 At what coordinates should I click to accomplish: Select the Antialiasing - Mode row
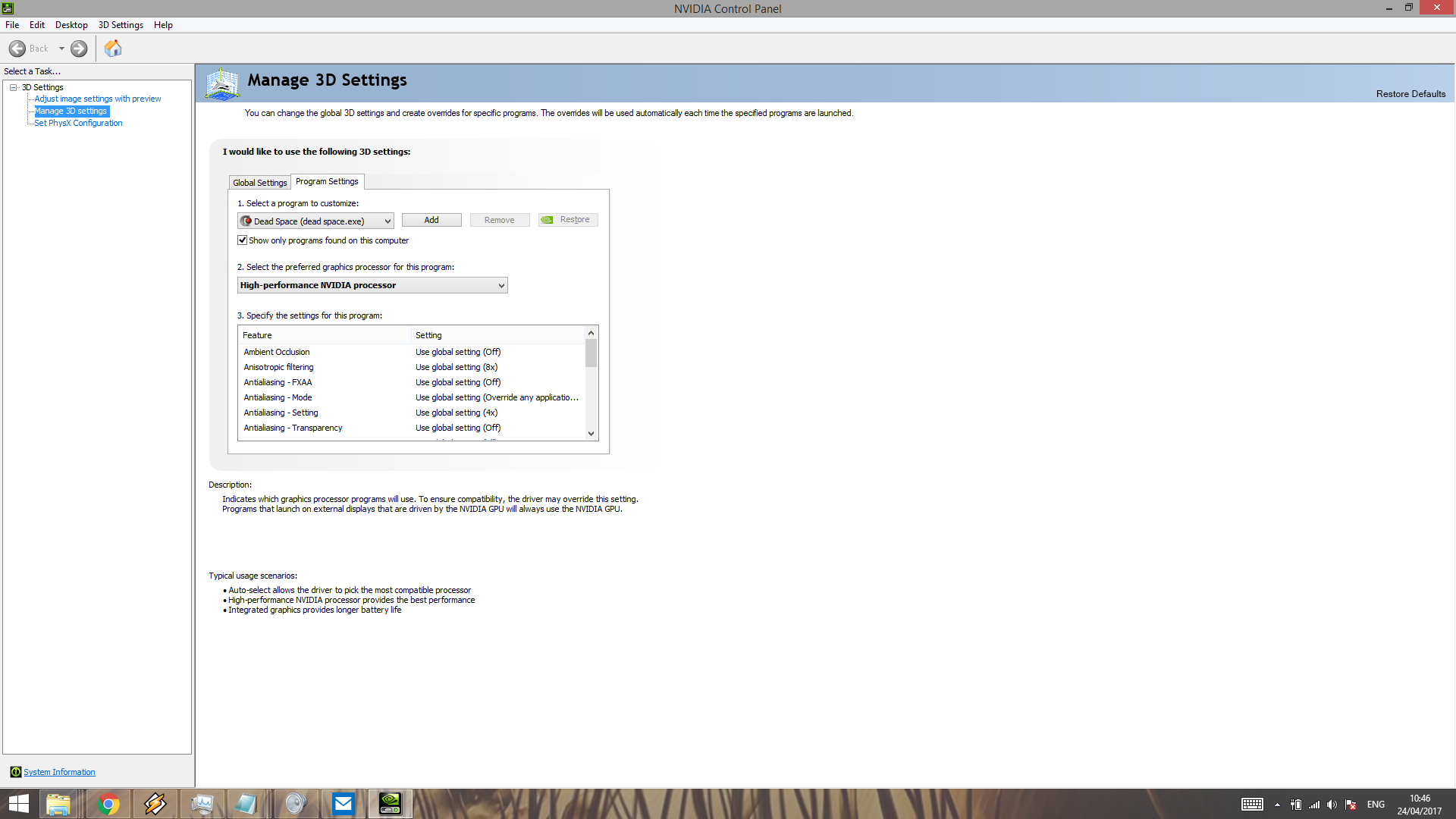(x=410, y=397)
